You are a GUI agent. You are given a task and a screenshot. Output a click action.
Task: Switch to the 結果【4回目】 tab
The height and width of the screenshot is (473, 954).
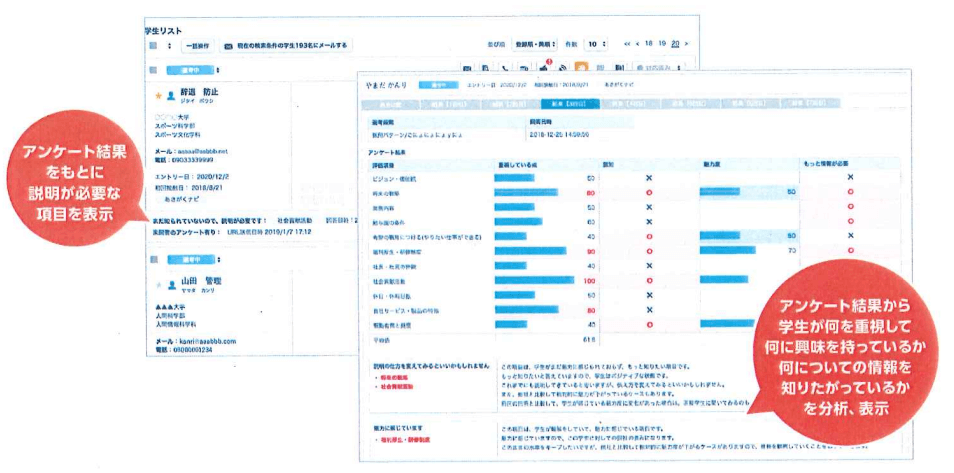click(x=630, y=103)
